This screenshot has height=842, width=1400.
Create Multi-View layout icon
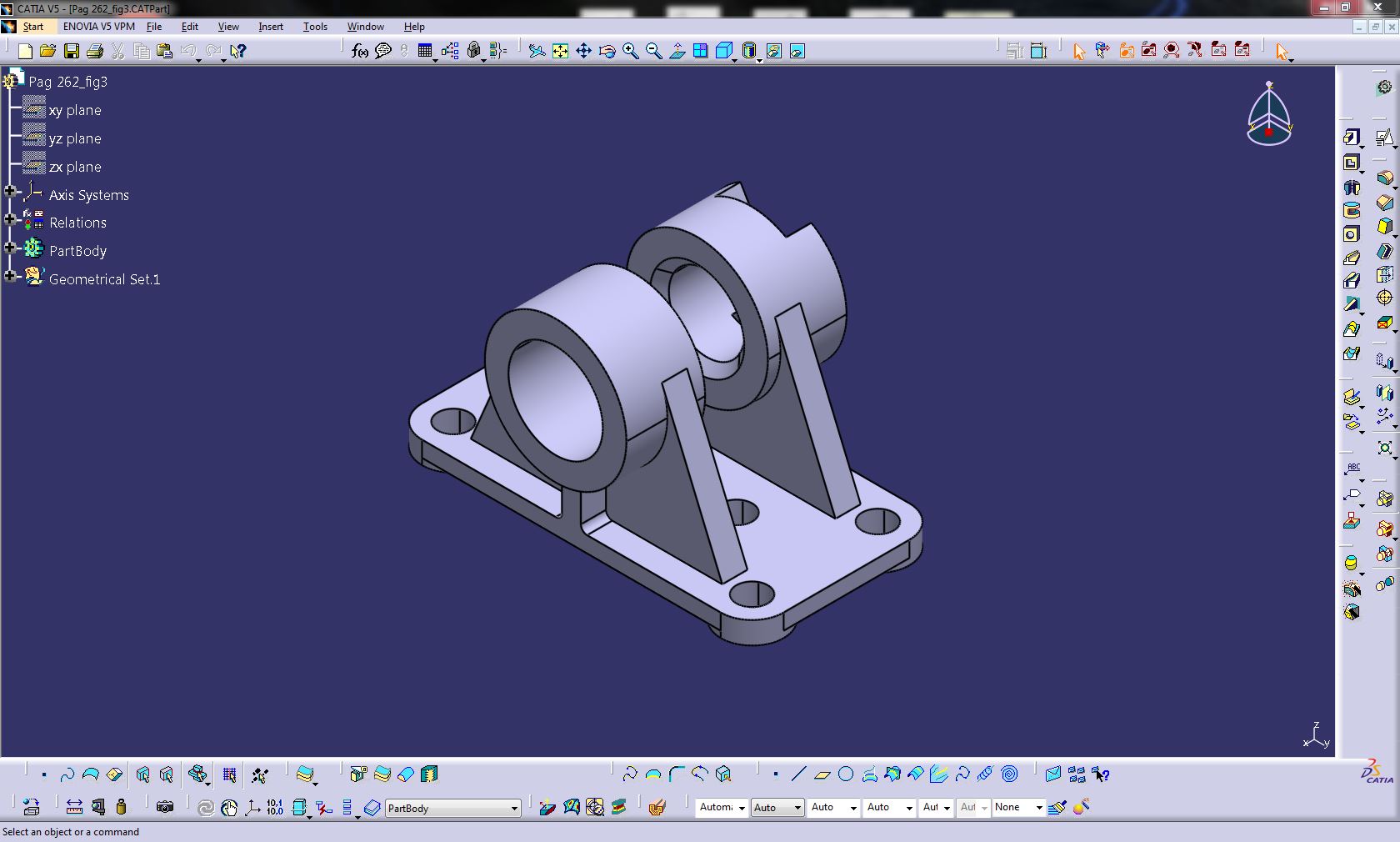point(701,51)
